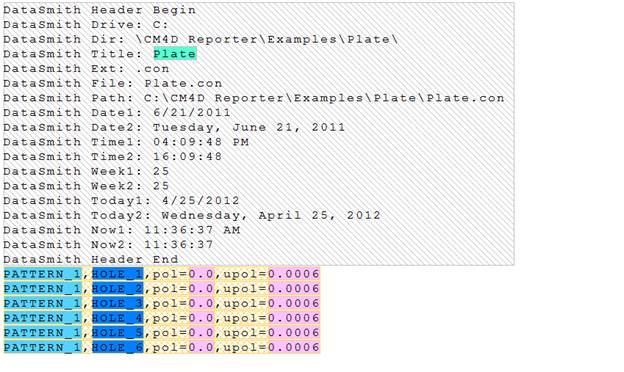Click upol value 0.0006 in HOLE_1 row
The width and height of the screenshot is (624, 372).
pos(294,274)
